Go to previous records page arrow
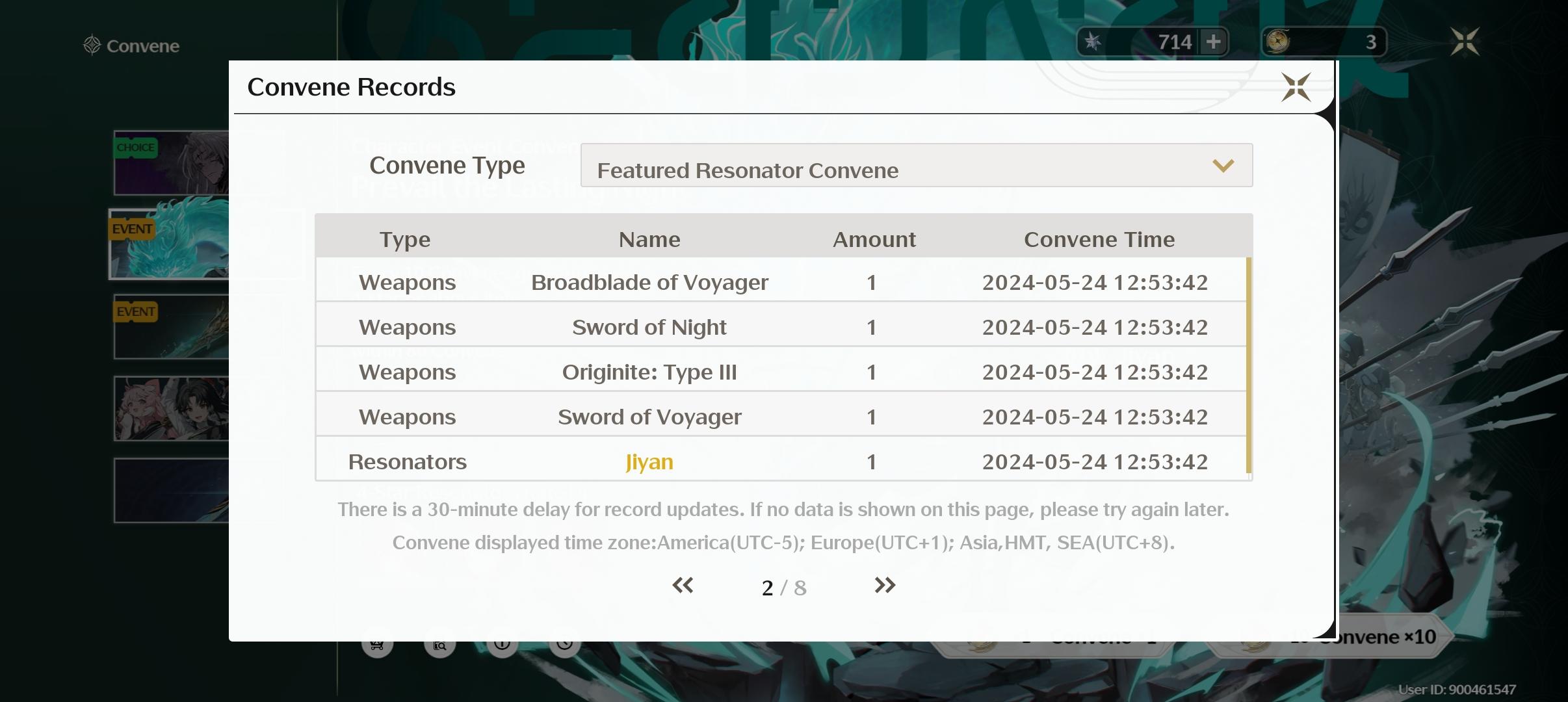The image size is (1568, 702). click(x=683, y=586)
